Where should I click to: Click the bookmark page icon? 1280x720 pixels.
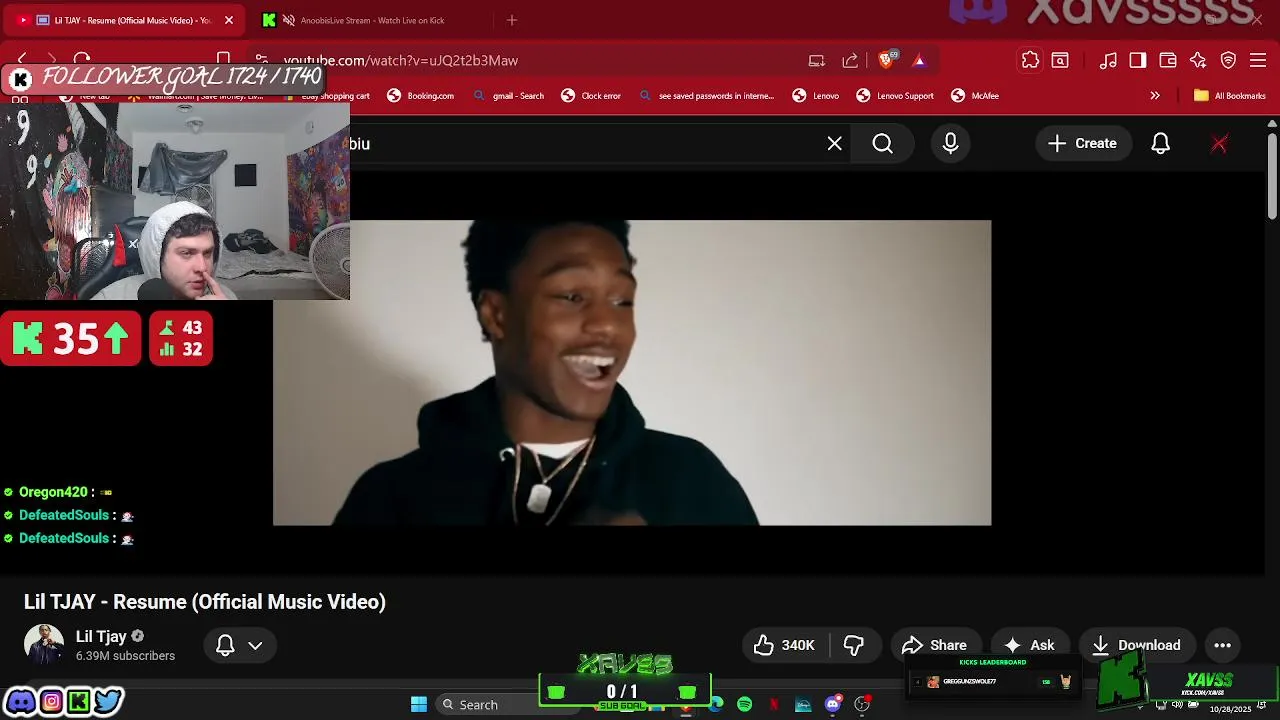[x=224, y=60]
